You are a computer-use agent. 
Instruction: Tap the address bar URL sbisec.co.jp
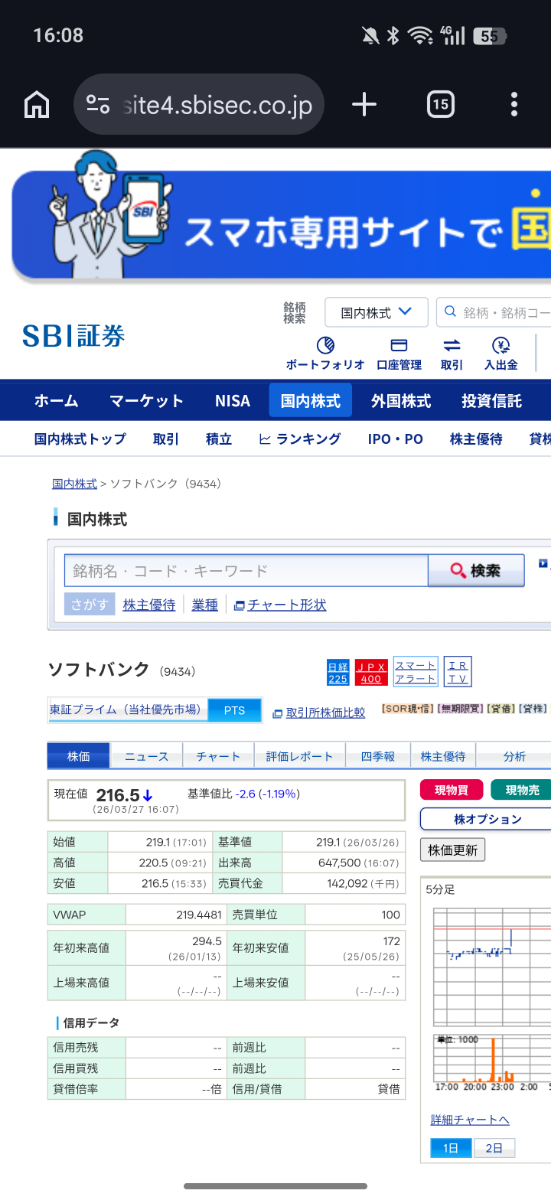pos(216,104)
